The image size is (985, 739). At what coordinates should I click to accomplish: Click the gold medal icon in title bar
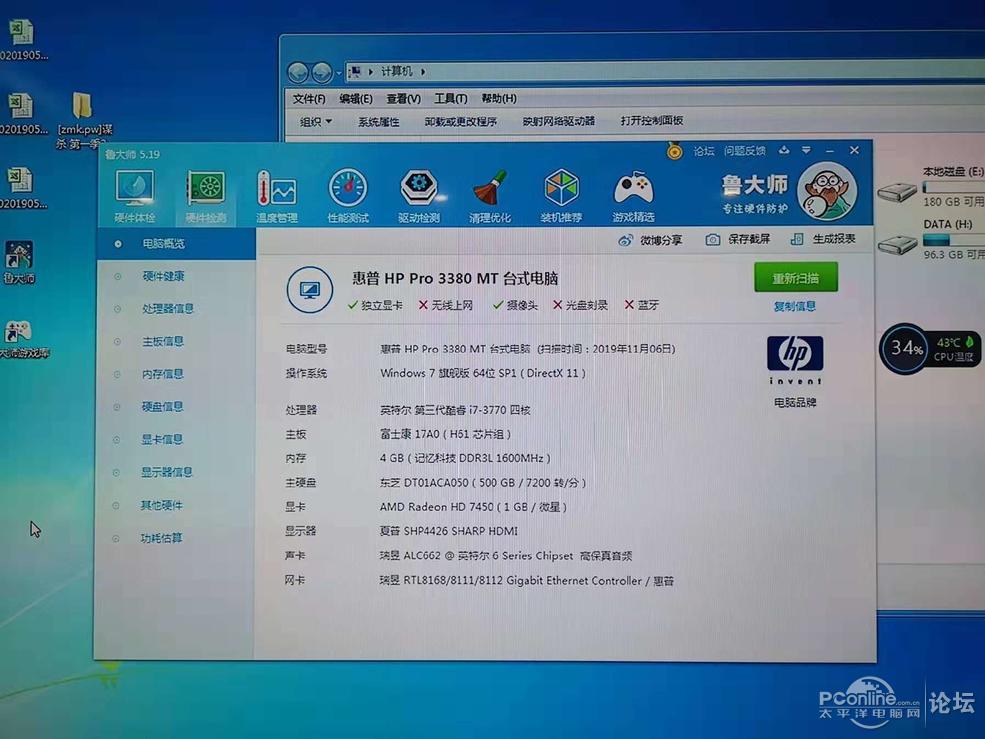(674, 151)
